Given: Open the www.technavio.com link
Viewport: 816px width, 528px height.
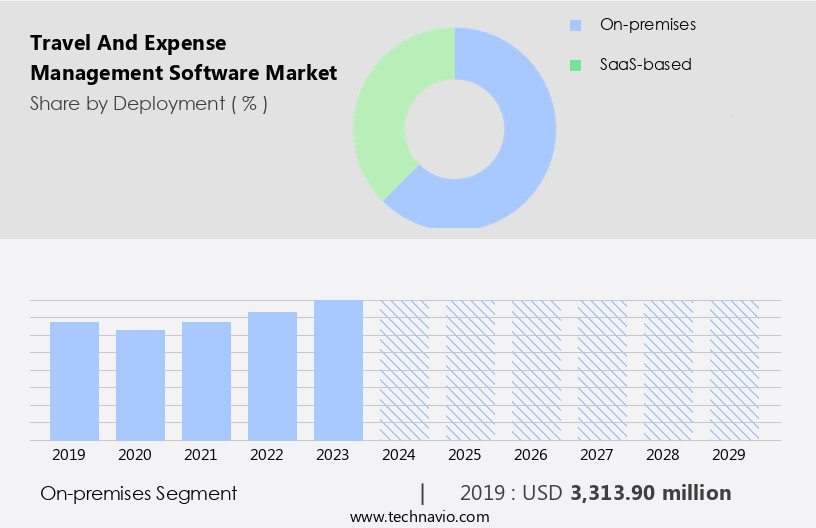Looking at the screenshot, I should [x=420, y=516].
